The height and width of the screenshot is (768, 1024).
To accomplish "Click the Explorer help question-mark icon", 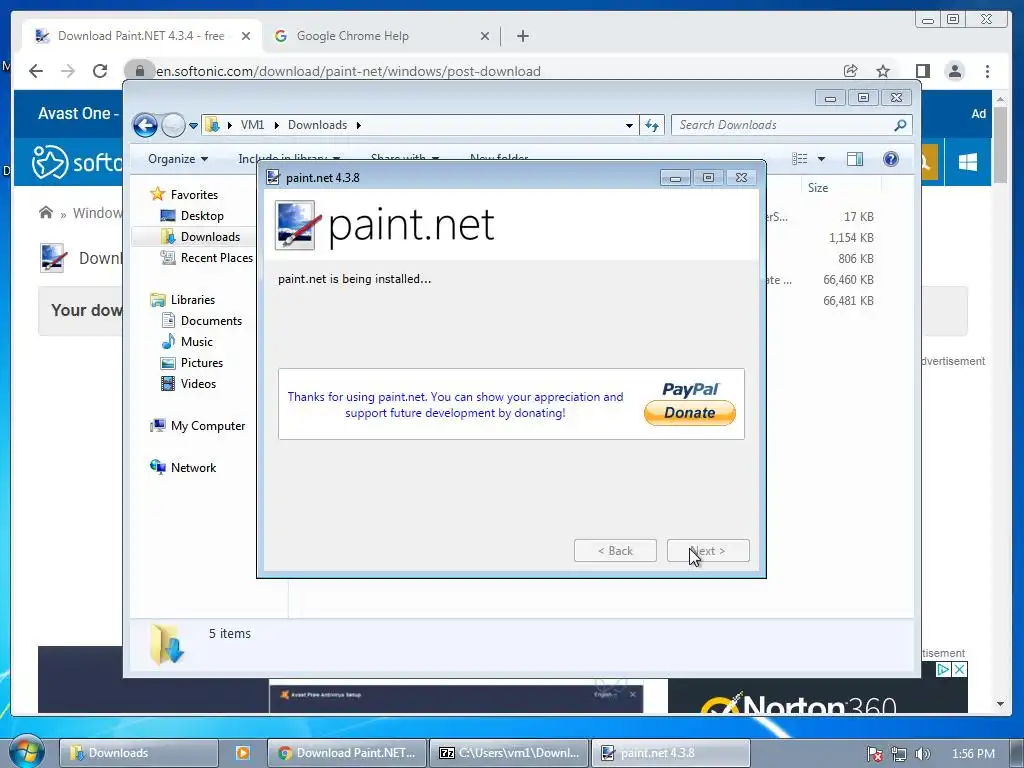I will pyautogui.click(x=891, y=159).
